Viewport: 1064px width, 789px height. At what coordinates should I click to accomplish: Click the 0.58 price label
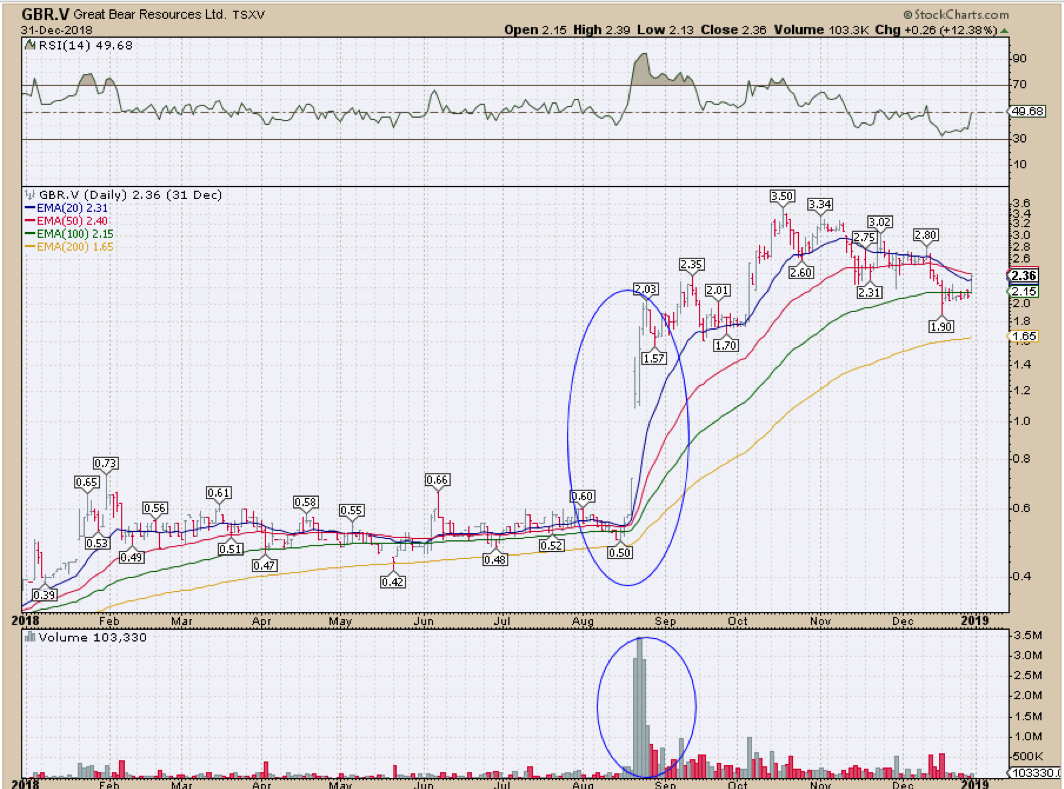pos(305,502)
